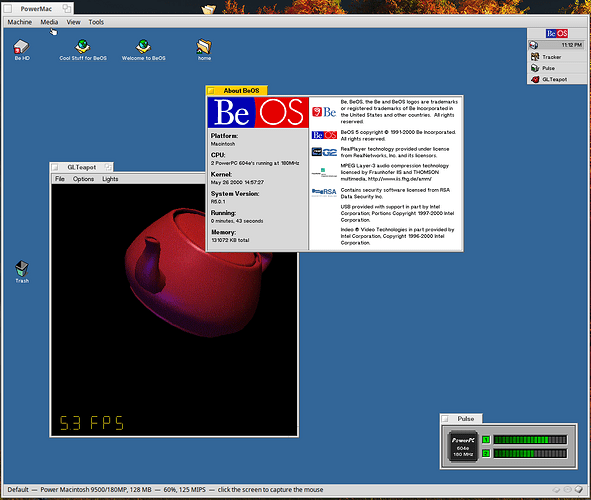Switch to GLTeapot in Deskbar

[557, 80]
